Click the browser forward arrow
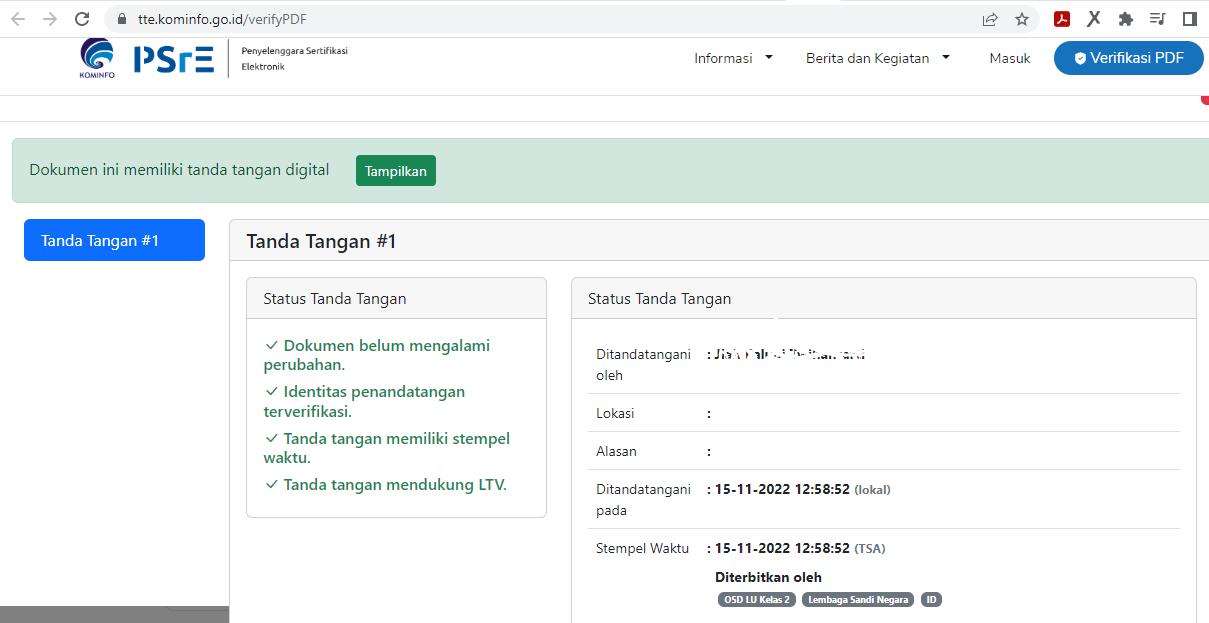 pyautogui.click(x=50, y=19)
